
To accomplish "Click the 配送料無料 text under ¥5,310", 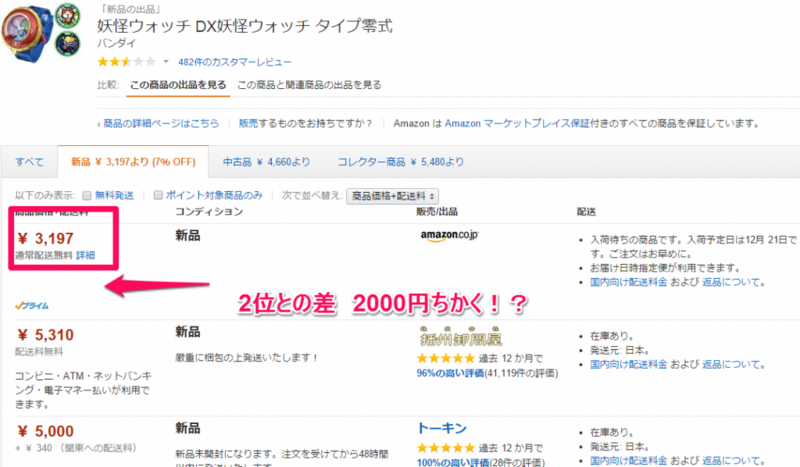I will [39, 352].
